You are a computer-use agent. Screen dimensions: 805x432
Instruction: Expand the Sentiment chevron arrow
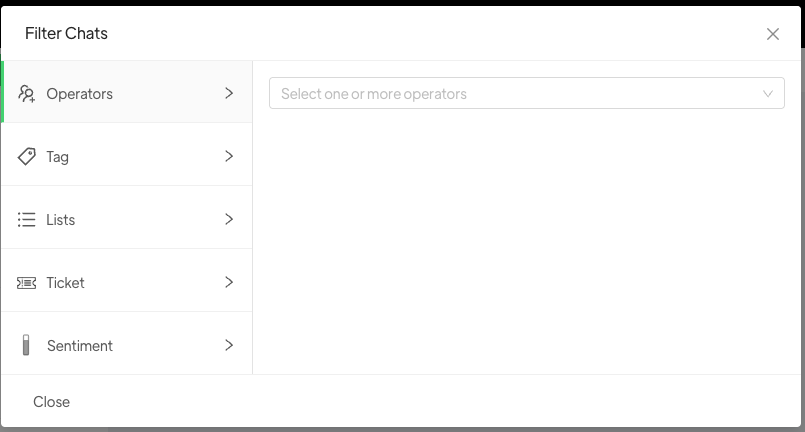(229, 345)
